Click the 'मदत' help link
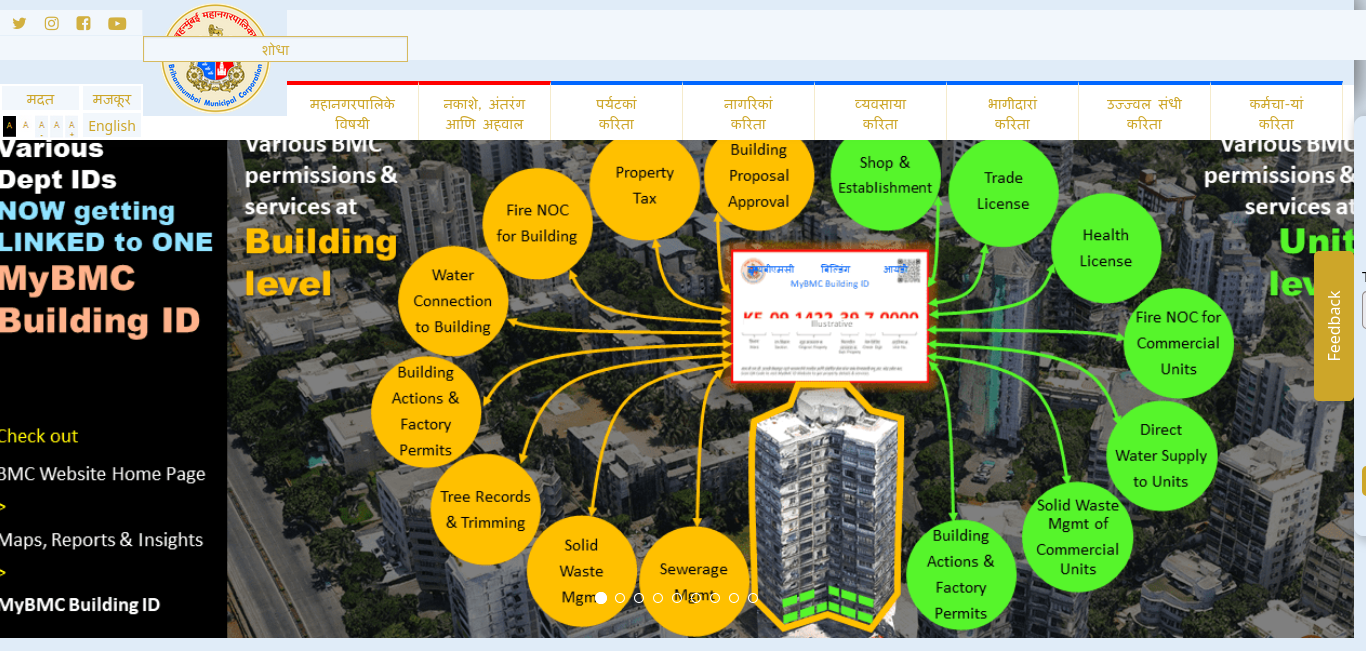Image resolution: width=1366 pixels, height=651 pixels. (x=40, y=99)
